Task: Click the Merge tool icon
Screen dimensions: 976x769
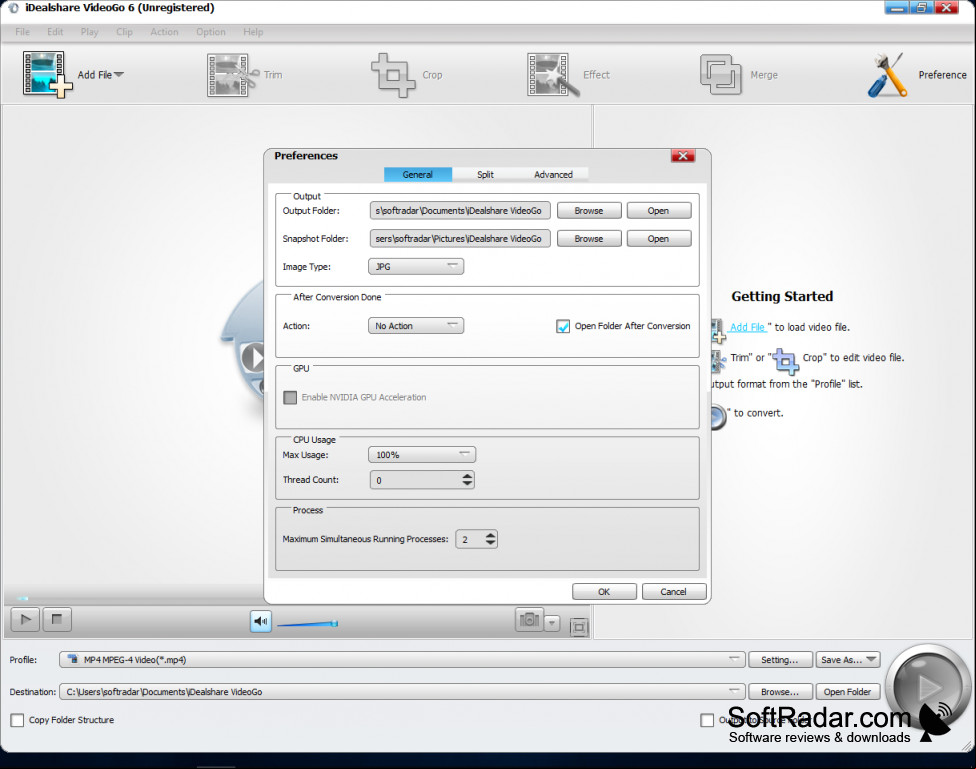Action: click(x=721, y=75)
